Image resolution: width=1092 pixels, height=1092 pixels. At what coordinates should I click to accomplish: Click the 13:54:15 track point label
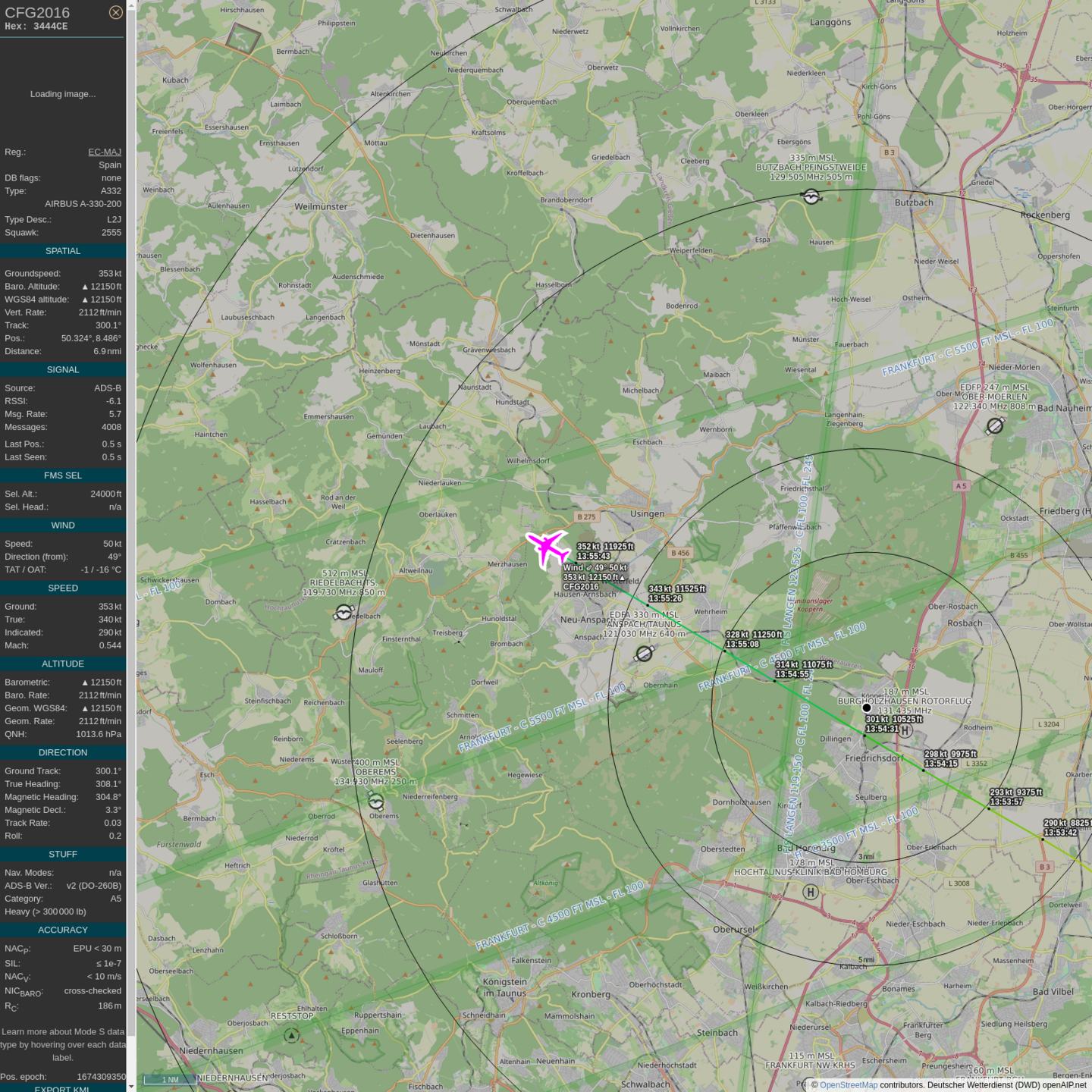(940, 764)
